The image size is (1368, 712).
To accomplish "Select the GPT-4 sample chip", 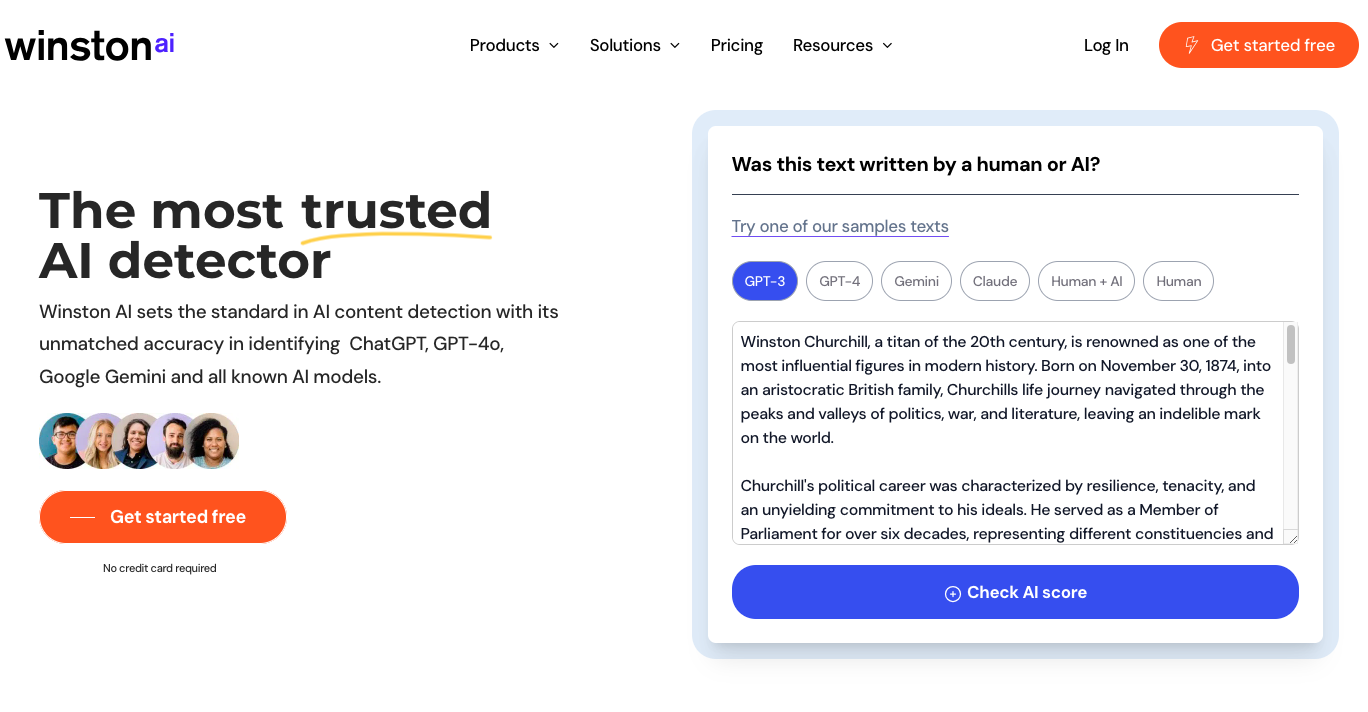I will click(840, 281).
